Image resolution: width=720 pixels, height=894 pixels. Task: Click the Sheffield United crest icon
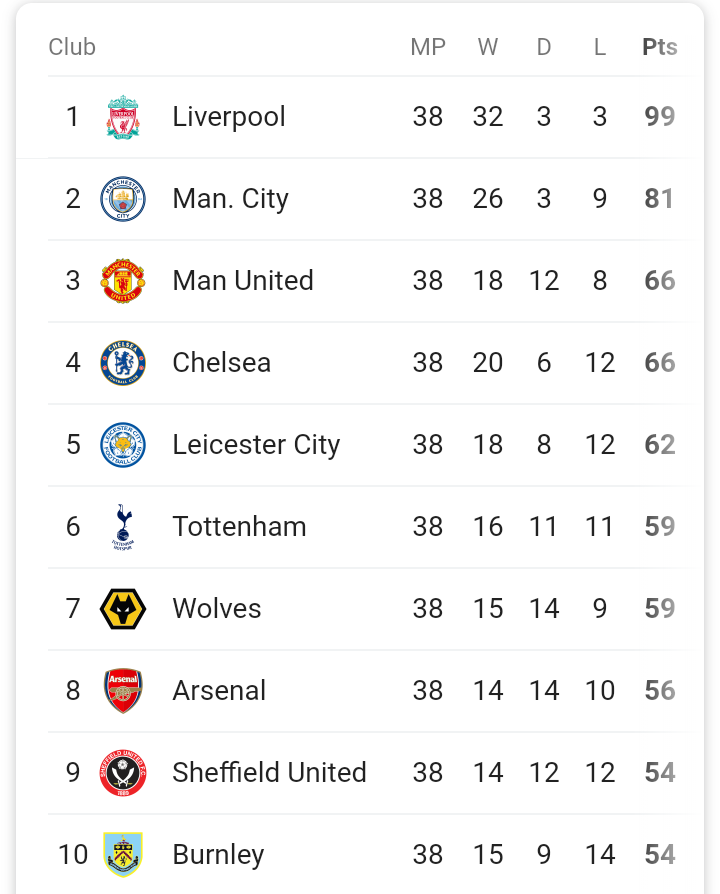click(x=123, y=773)
